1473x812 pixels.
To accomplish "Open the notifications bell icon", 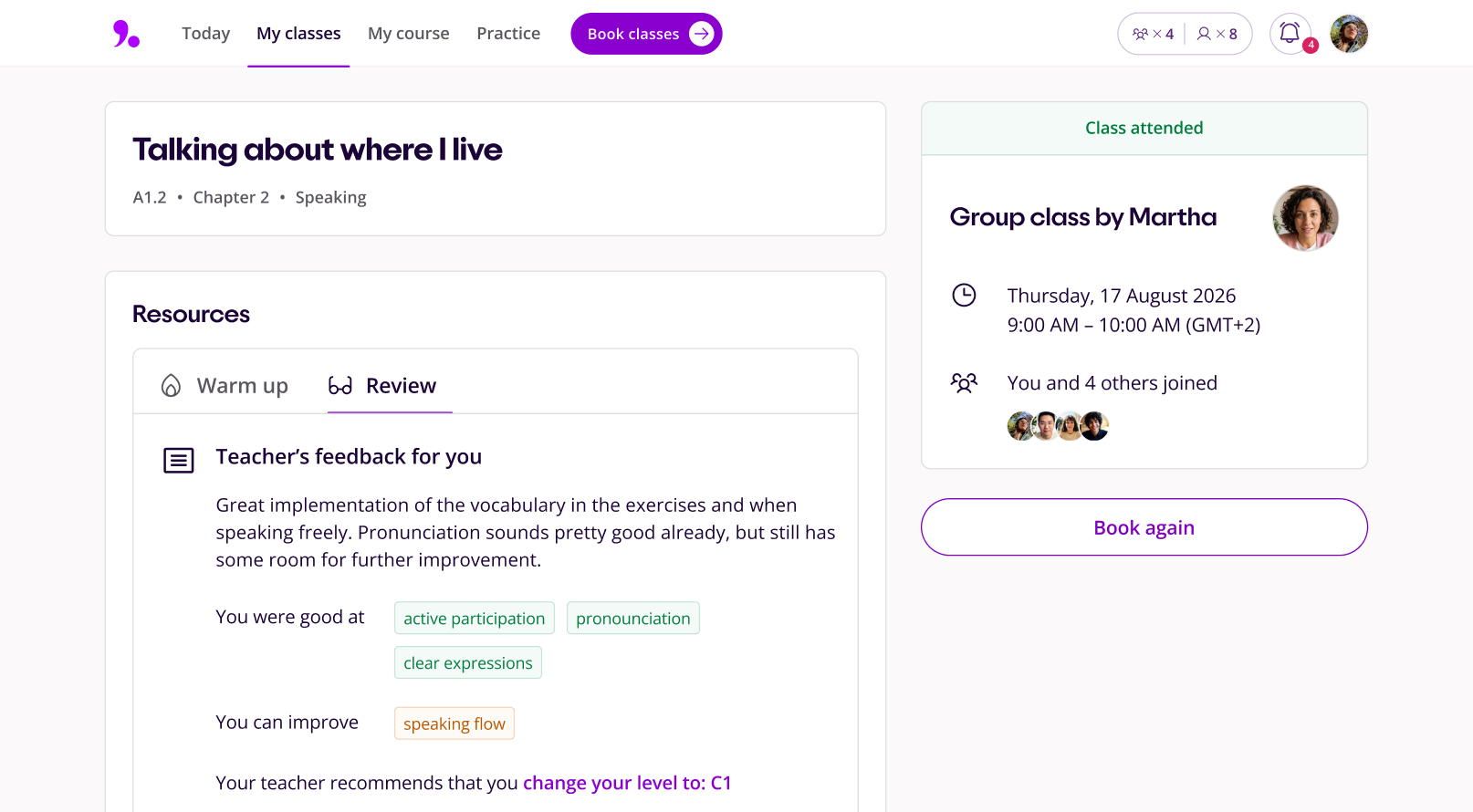I will [1290, 34].
